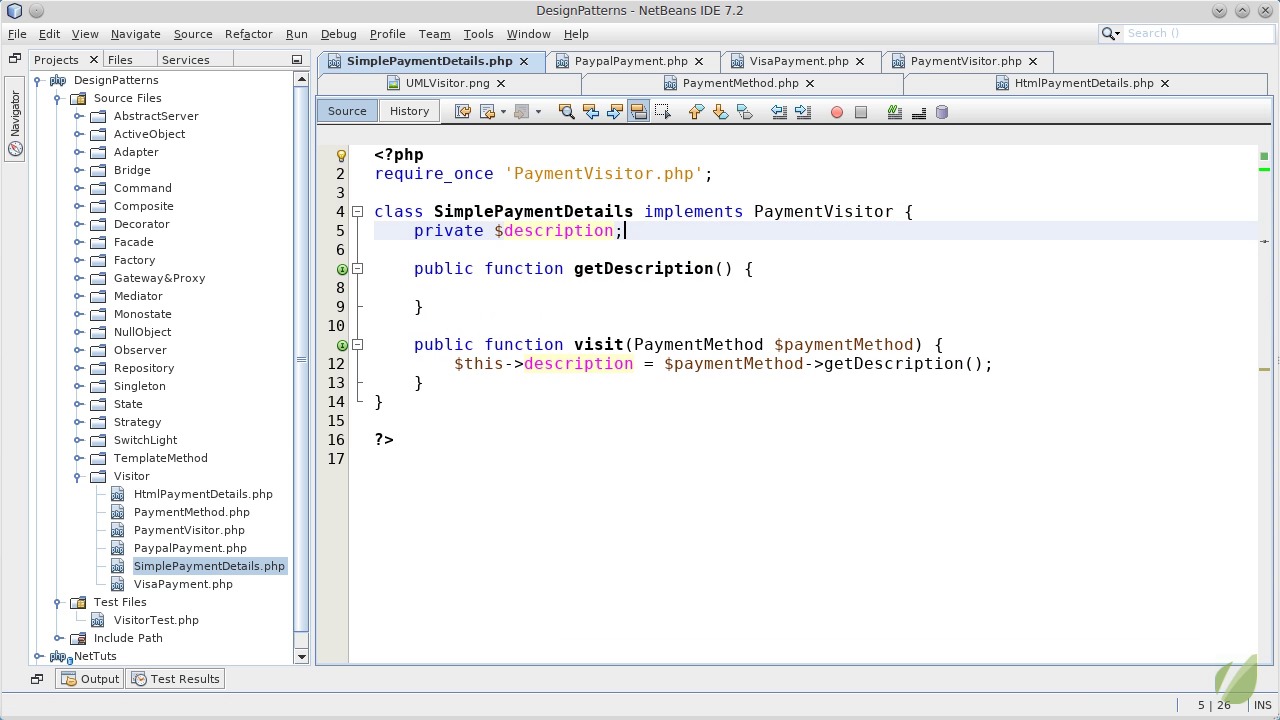The width and height of the screenshot is (1280, 720).
Task: Open the Refactor menu
Action: [x=248, y=34]
